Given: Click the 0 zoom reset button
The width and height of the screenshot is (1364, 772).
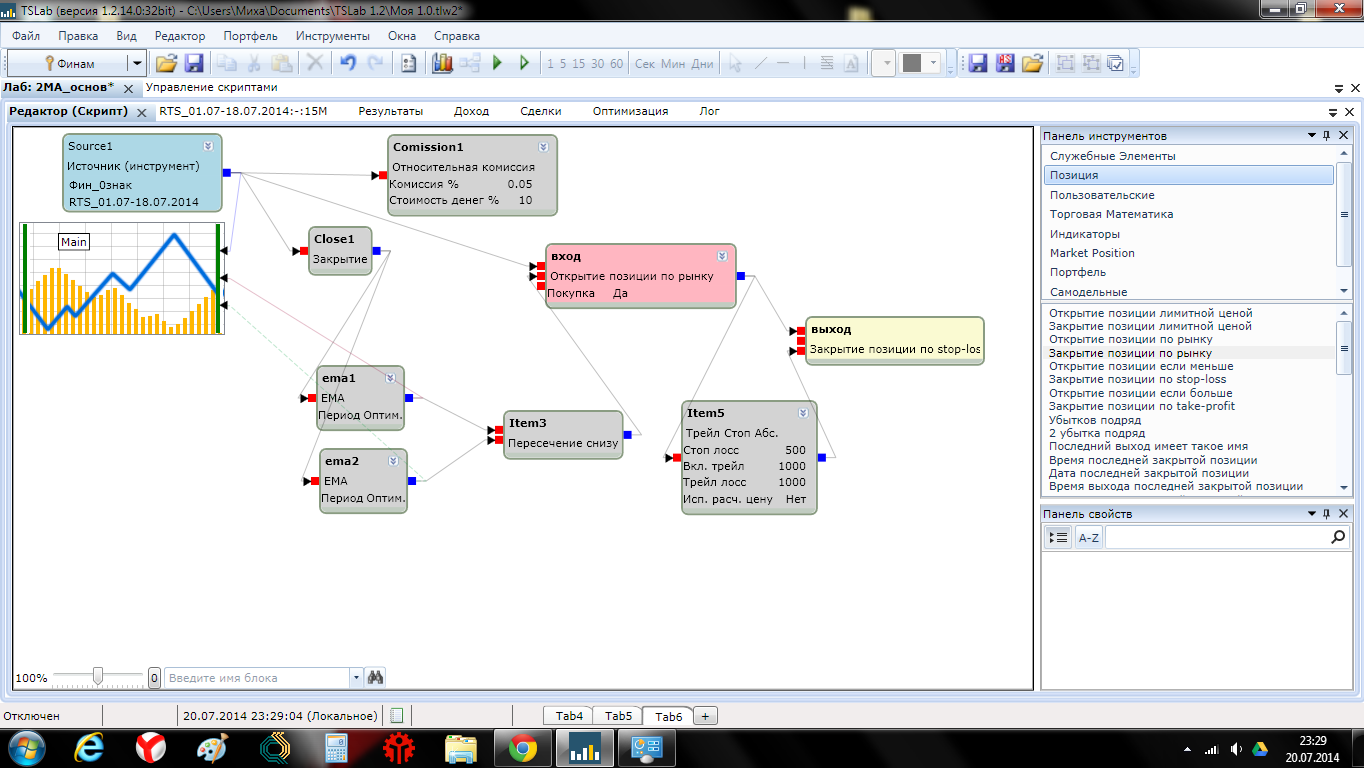Looking at the screenshot, I should point(155,677).
